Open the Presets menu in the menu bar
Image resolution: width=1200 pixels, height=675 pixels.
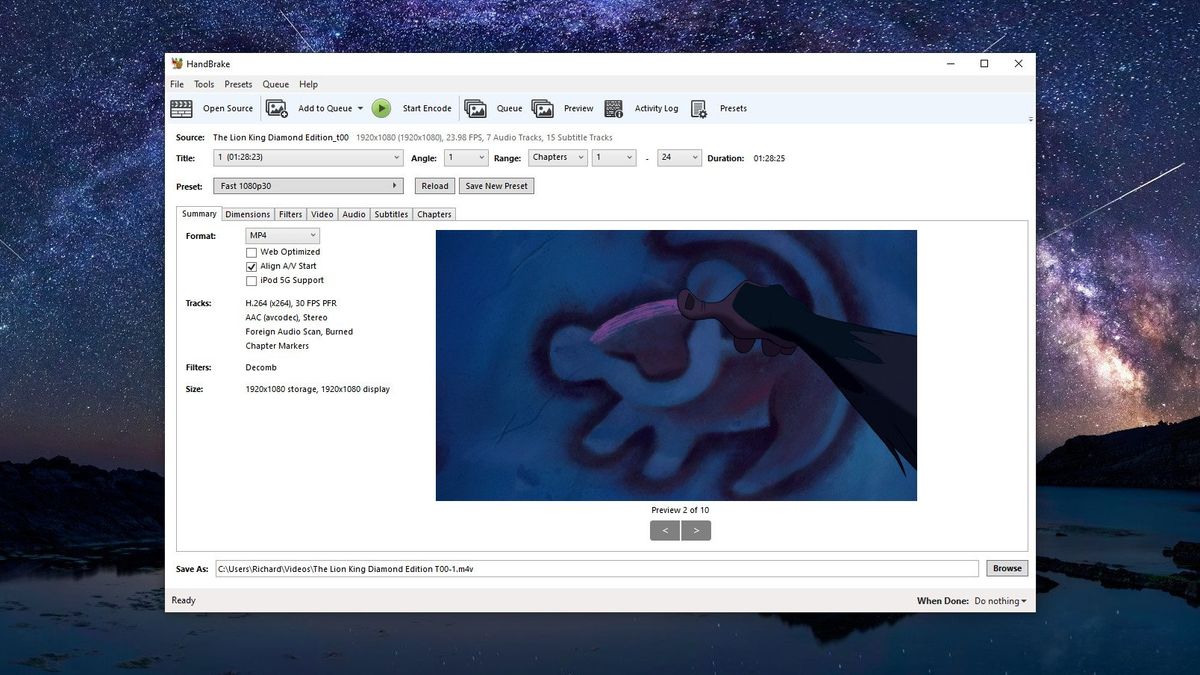click(x=237, y=84)
